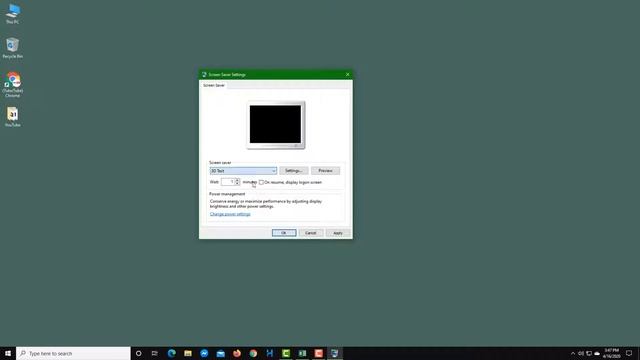Open the Mail app in the taskbar
The image size is (640, 360).
220,353
